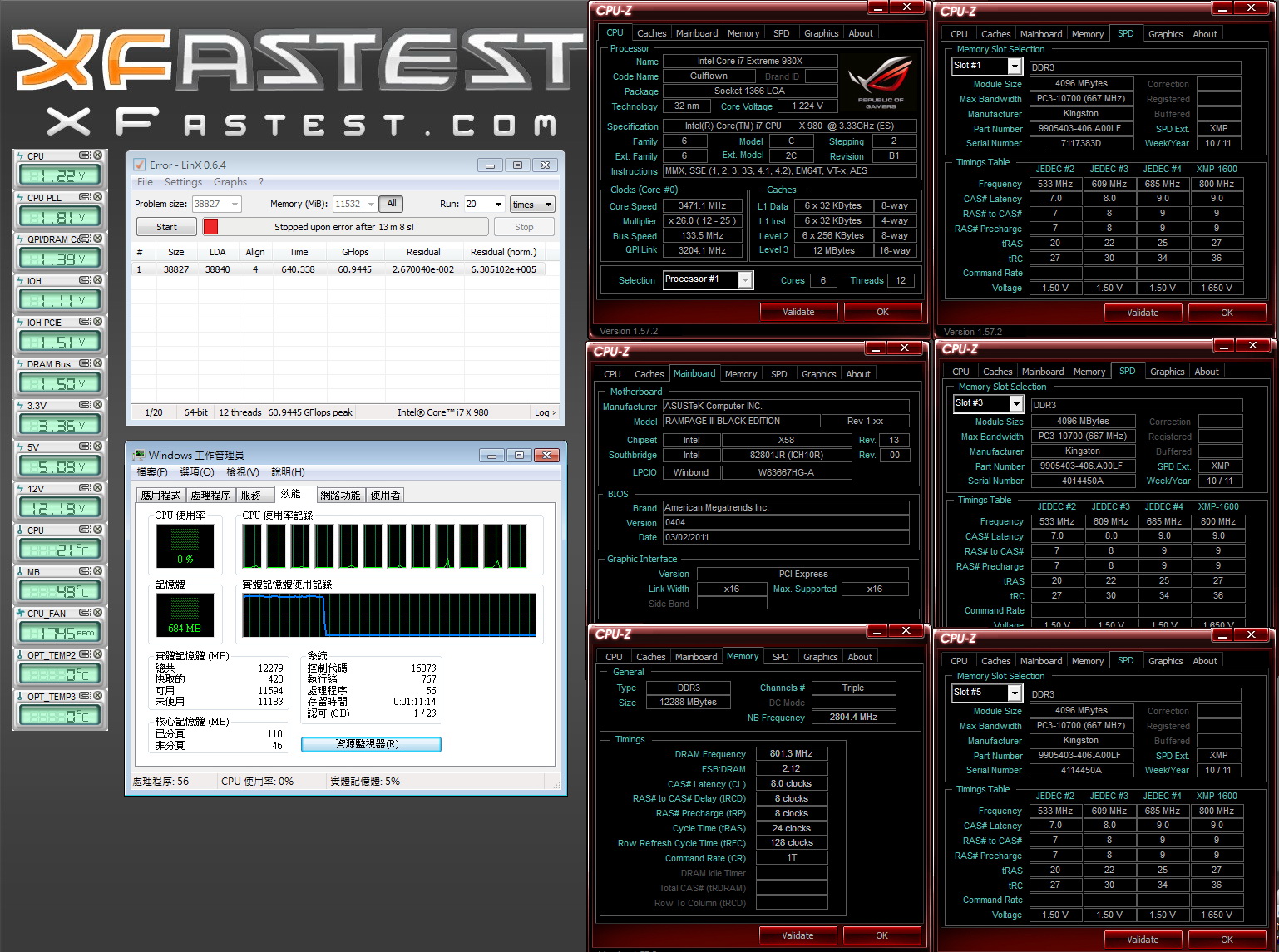Click the 記憶體 usage meter showing 684 MB

click(x=185, y=614)
